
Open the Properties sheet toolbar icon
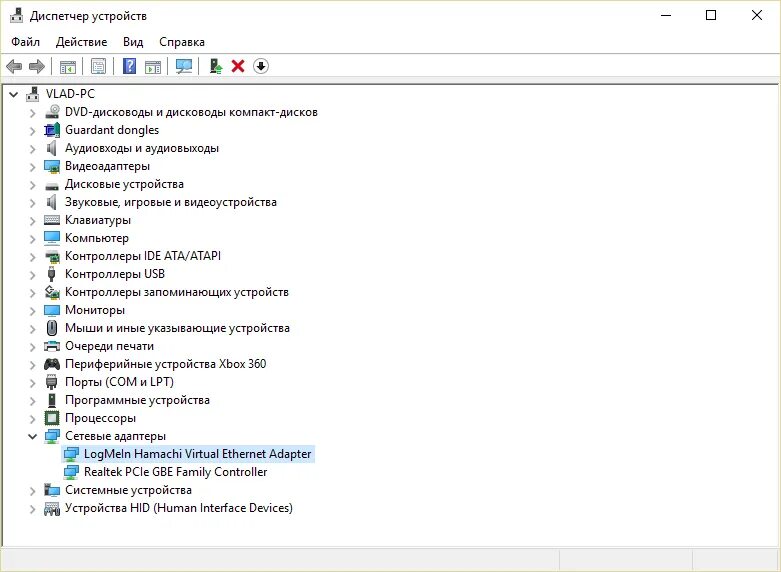(99, 66)
